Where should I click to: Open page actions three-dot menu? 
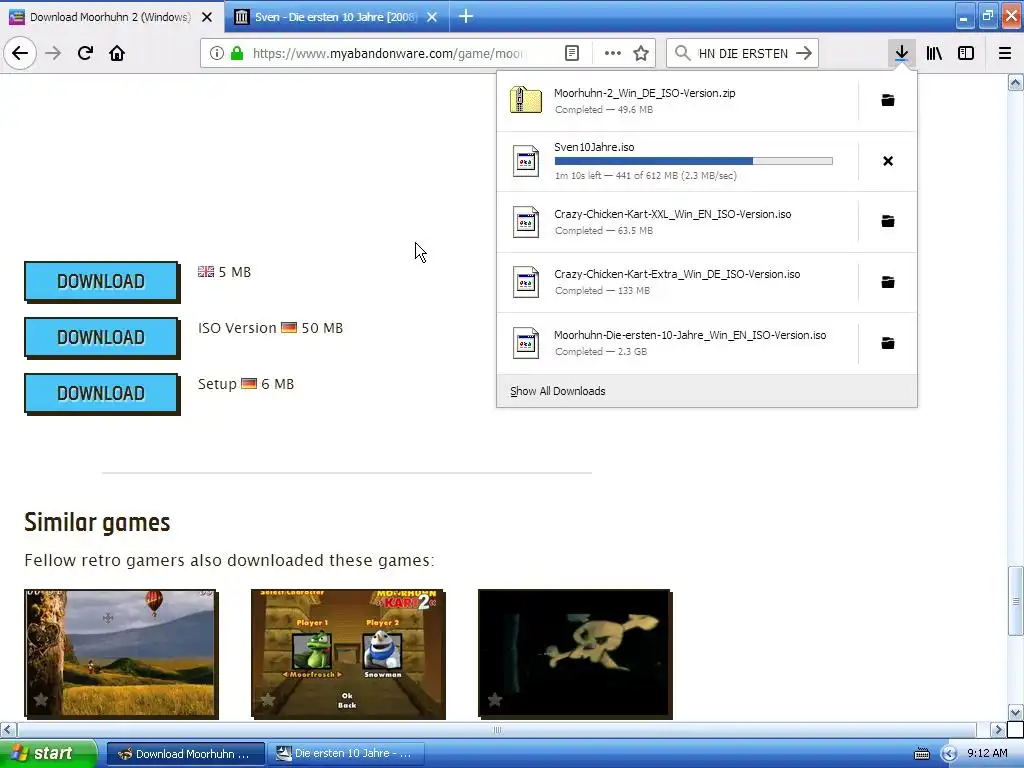click(x=613, y=53)
